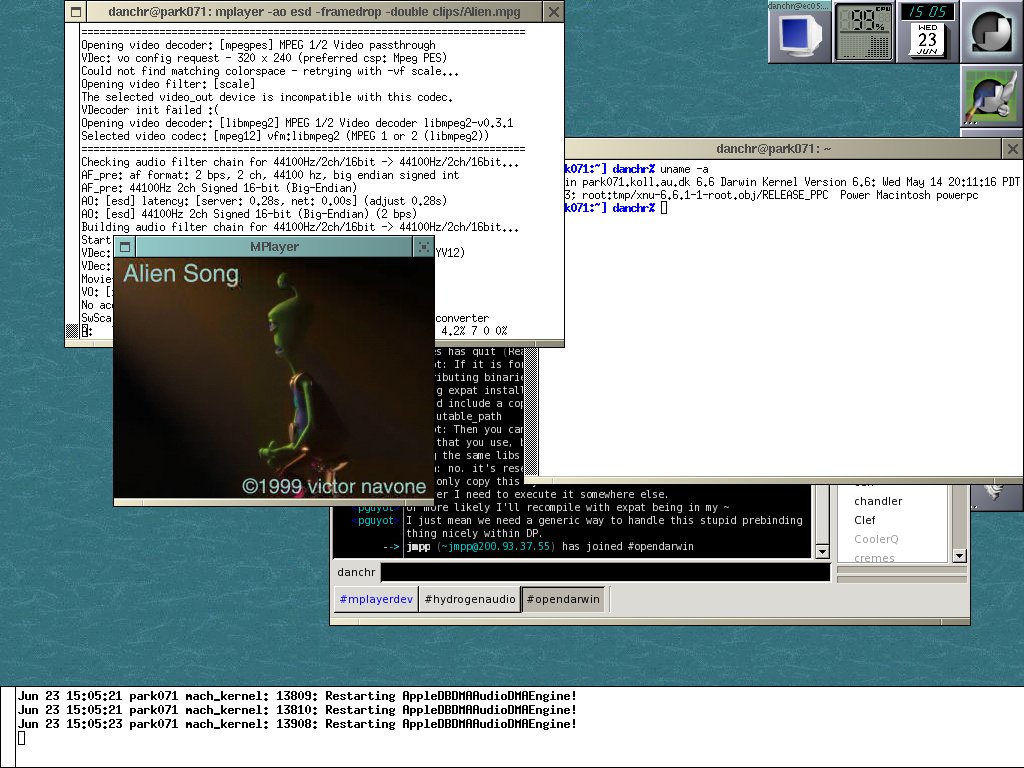
Task: Select user Clef in the nick list
Action: pos(864,520)
